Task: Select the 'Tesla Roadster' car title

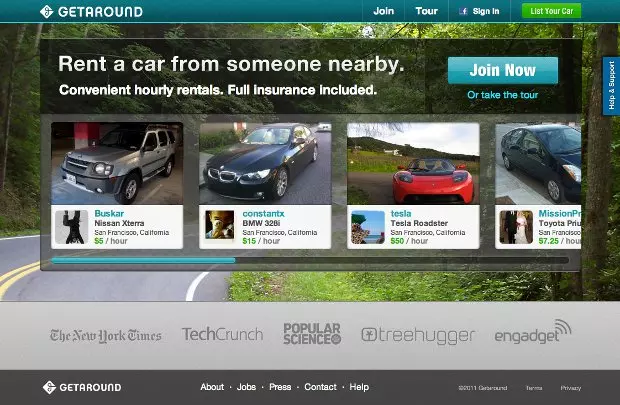Action: [419, 223]
